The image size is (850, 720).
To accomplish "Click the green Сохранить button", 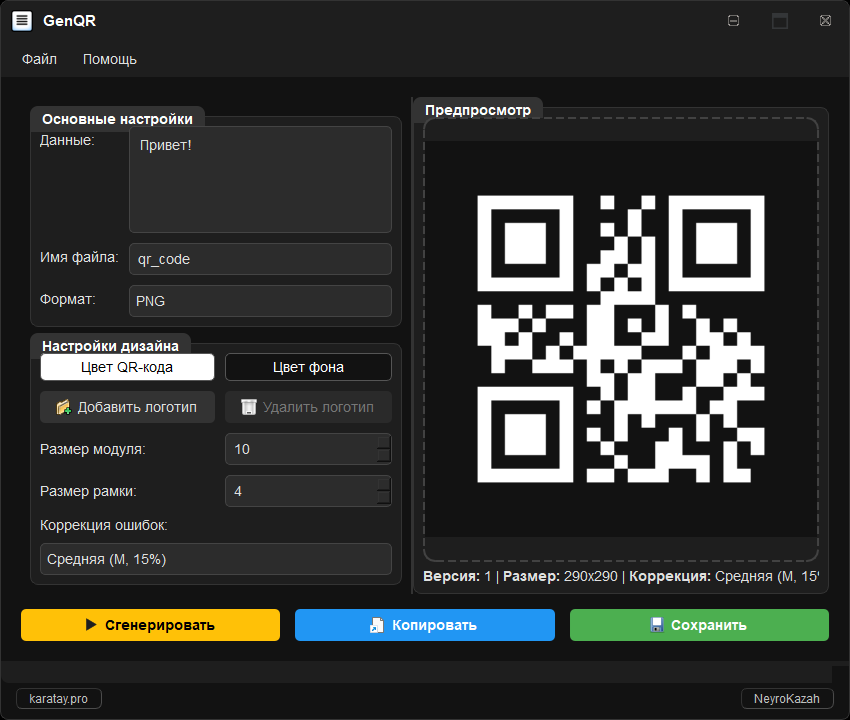I will [x=699, y=625].
